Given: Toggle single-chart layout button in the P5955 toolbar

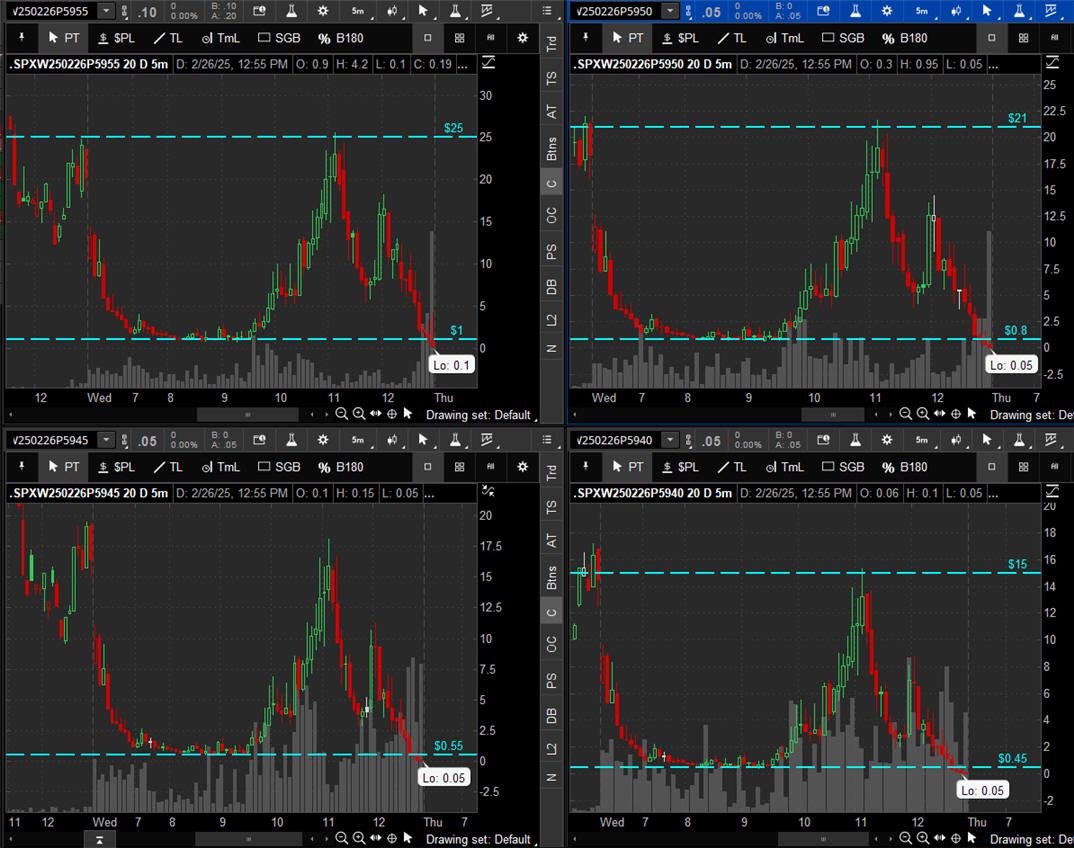Looking at the screenshot, I should [x=428, y=38].
